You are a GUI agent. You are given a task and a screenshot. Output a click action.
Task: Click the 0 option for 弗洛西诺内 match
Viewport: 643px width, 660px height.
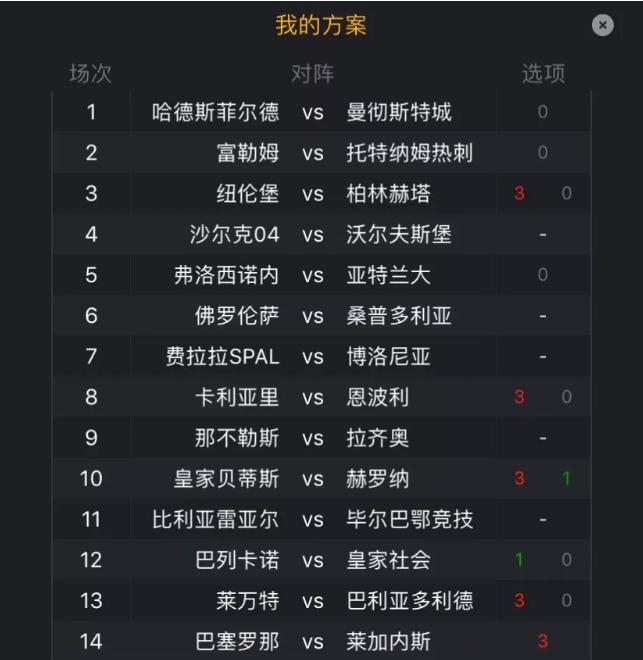(543, 274)
